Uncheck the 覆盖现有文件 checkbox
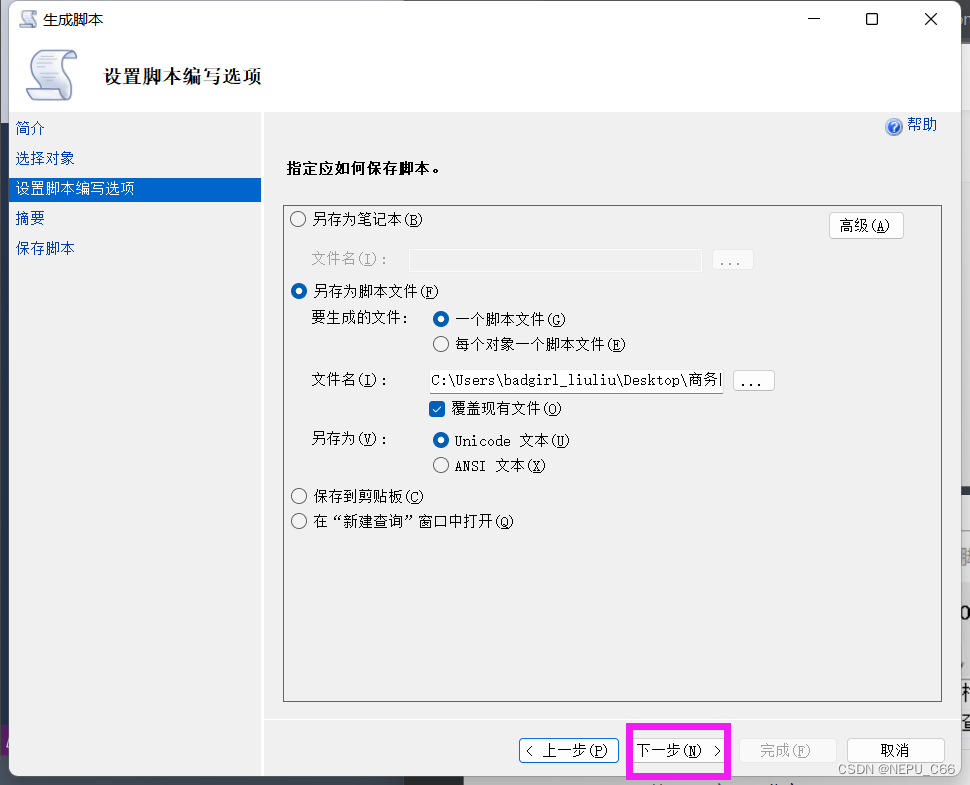 [437, 408]
